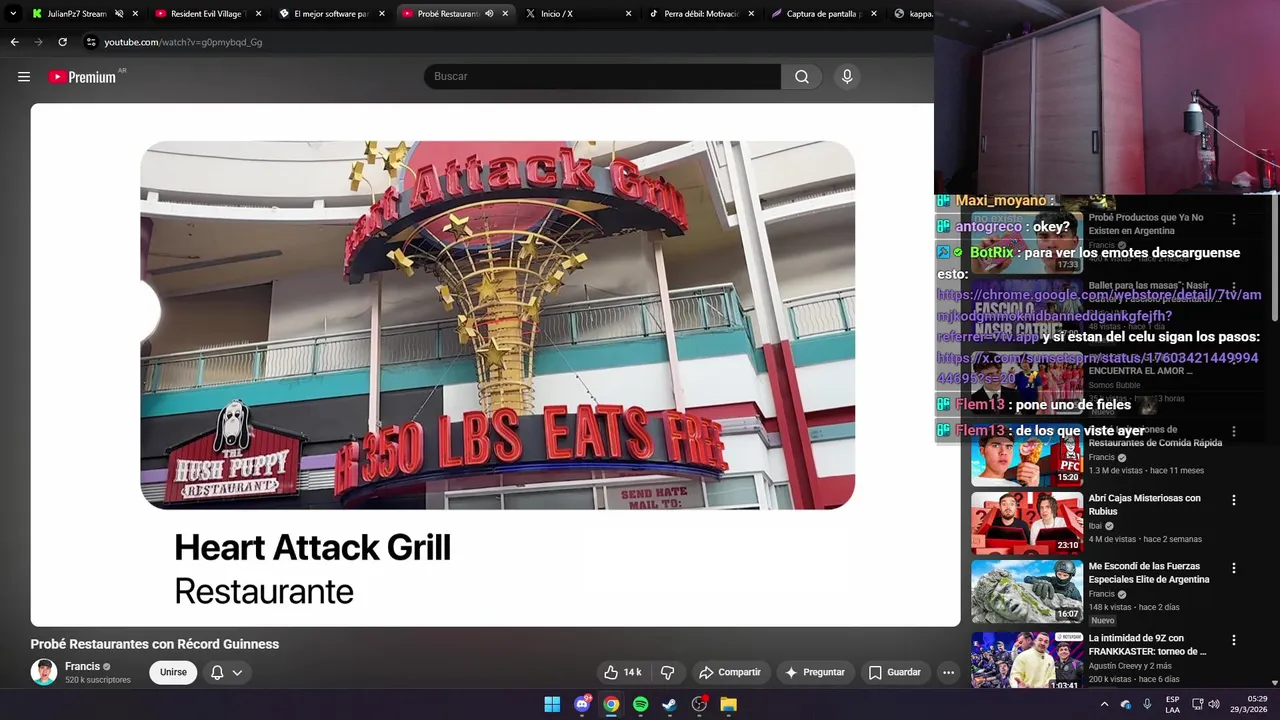Open La intimidad de 9Z con FRANKKASTER title
This screenshot has width=1280, height=720.
pyautogui.click(x=1147, y=645)
